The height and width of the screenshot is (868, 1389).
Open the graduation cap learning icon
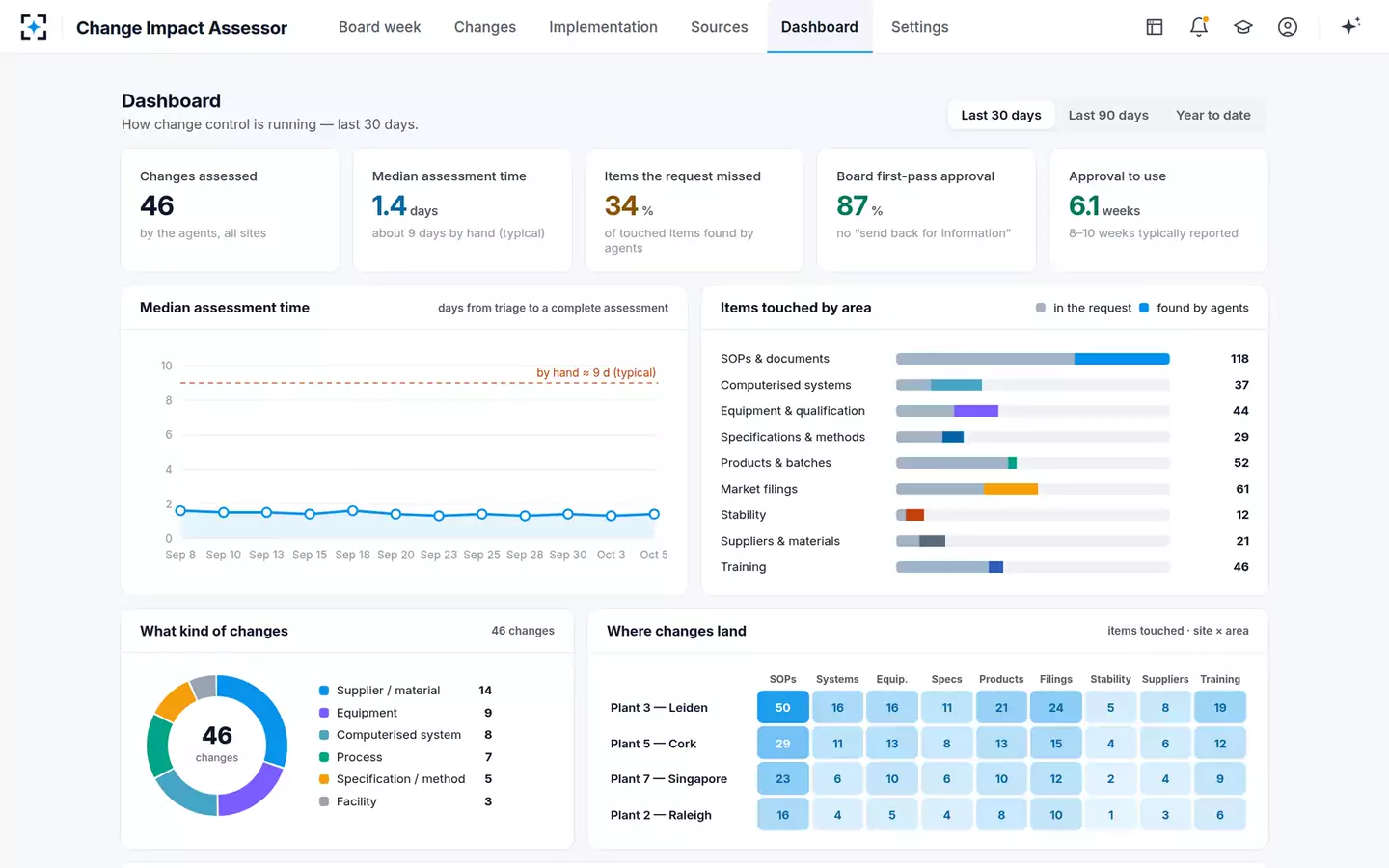click(1243, 27)
